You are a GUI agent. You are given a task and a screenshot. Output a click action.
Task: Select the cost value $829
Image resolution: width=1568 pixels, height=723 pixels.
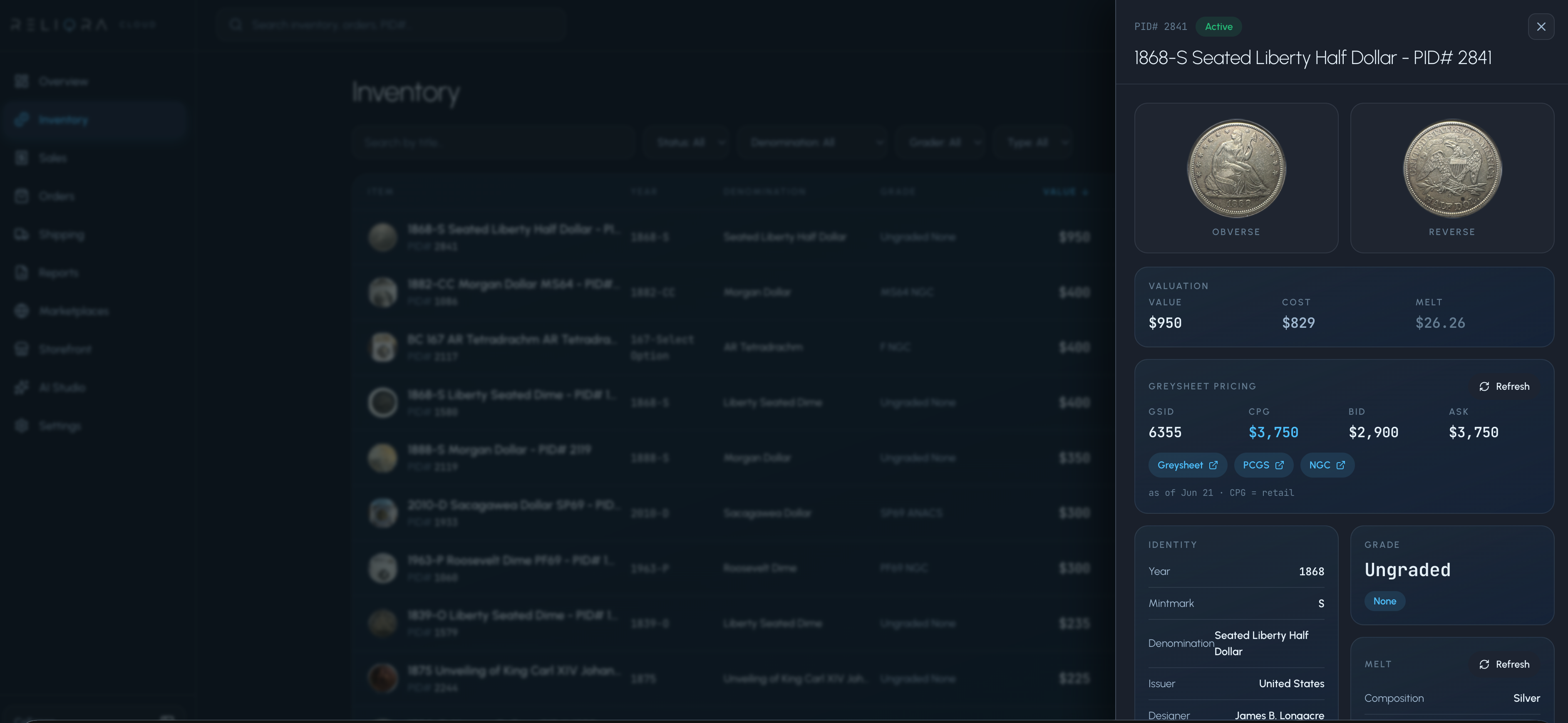point(1298,322)
